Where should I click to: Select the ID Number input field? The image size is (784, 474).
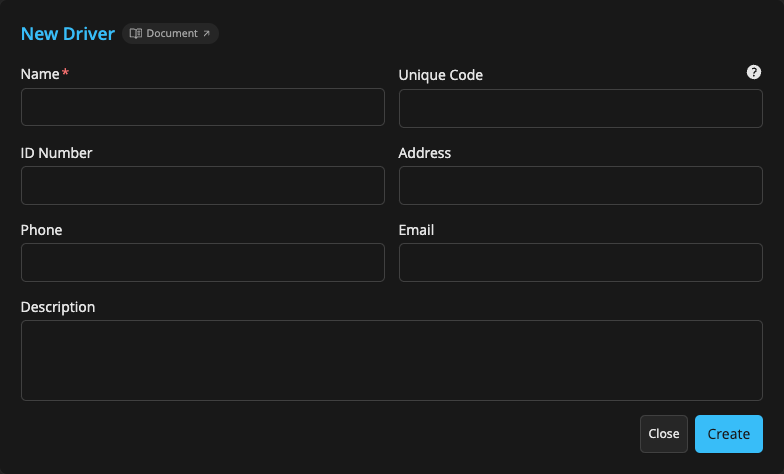click(202, 185)
